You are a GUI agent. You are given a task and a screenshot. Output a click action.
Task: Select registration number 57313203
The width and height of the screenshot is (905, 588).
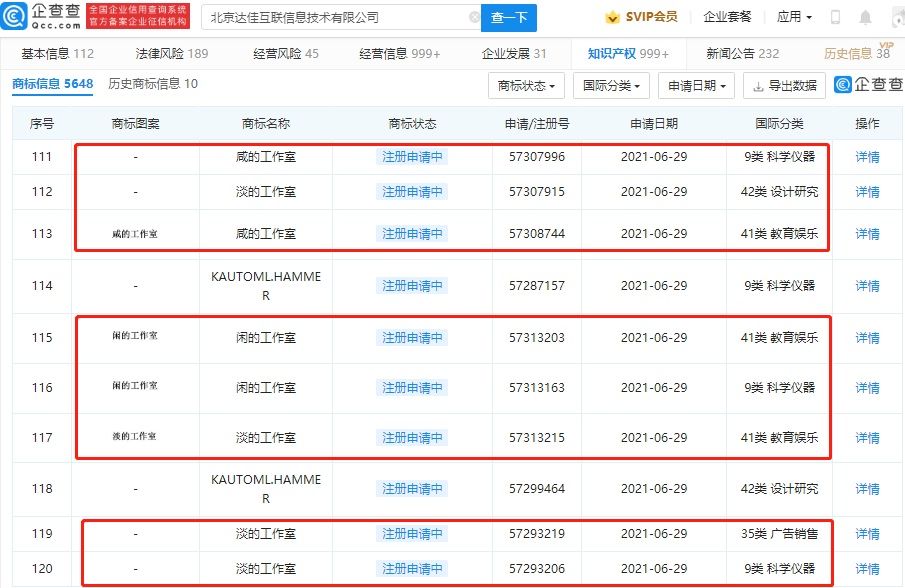(537, 338)
